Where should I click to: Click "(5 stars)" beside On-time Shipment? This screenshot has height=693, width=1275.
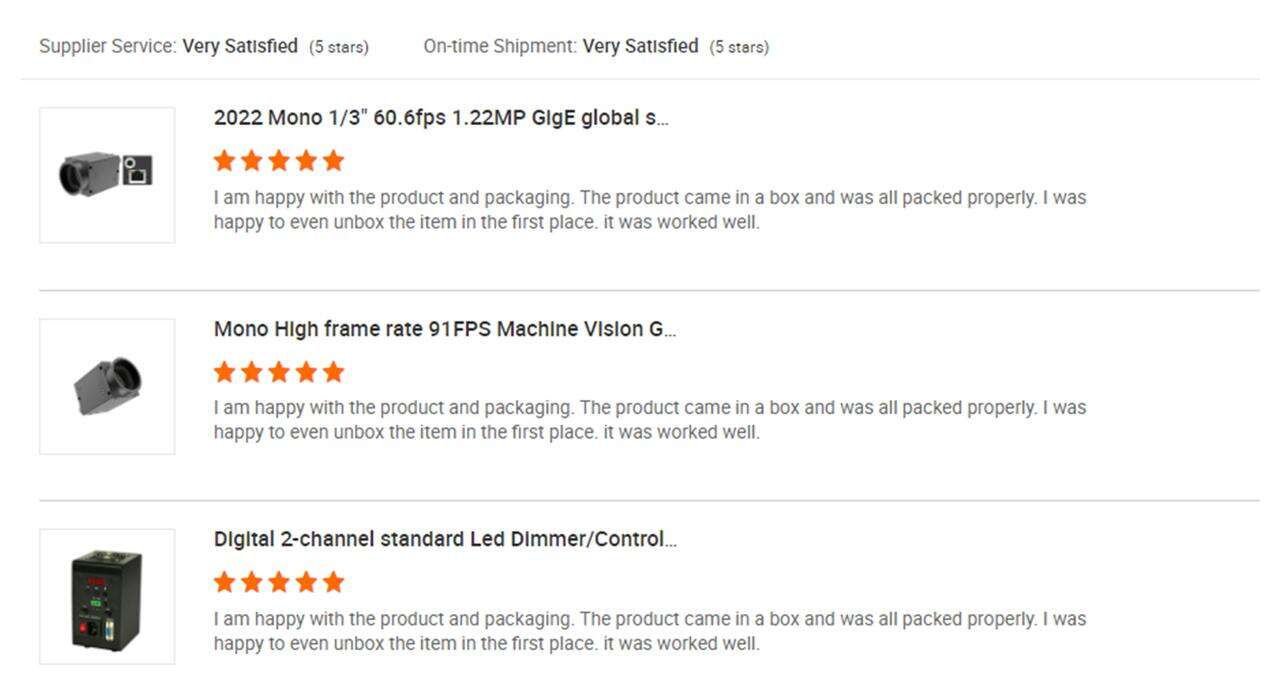click(x=739, y=47)
